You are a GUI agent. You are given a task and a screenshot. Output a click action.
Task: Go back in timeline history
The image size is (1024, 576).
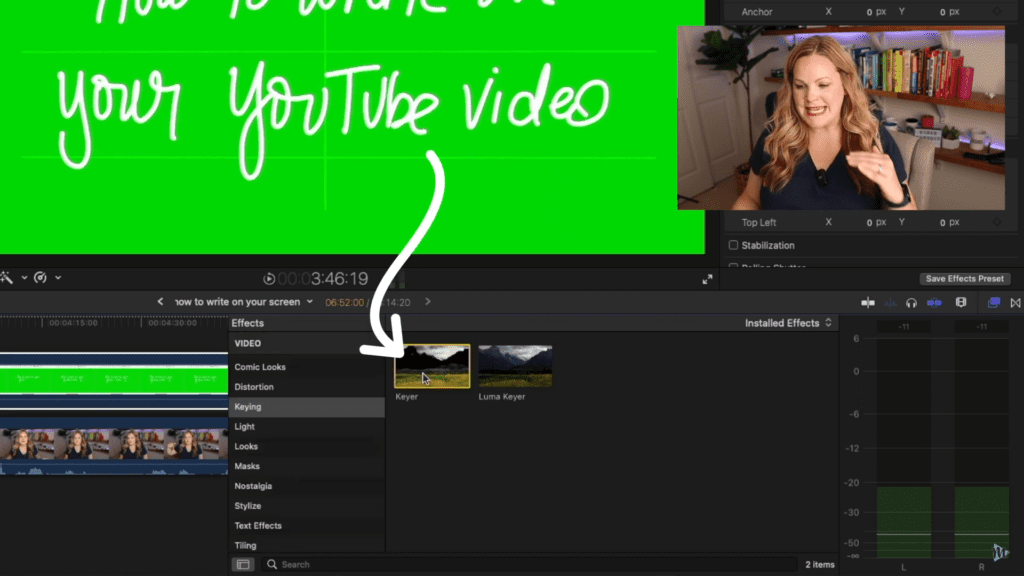click(160, 302)
